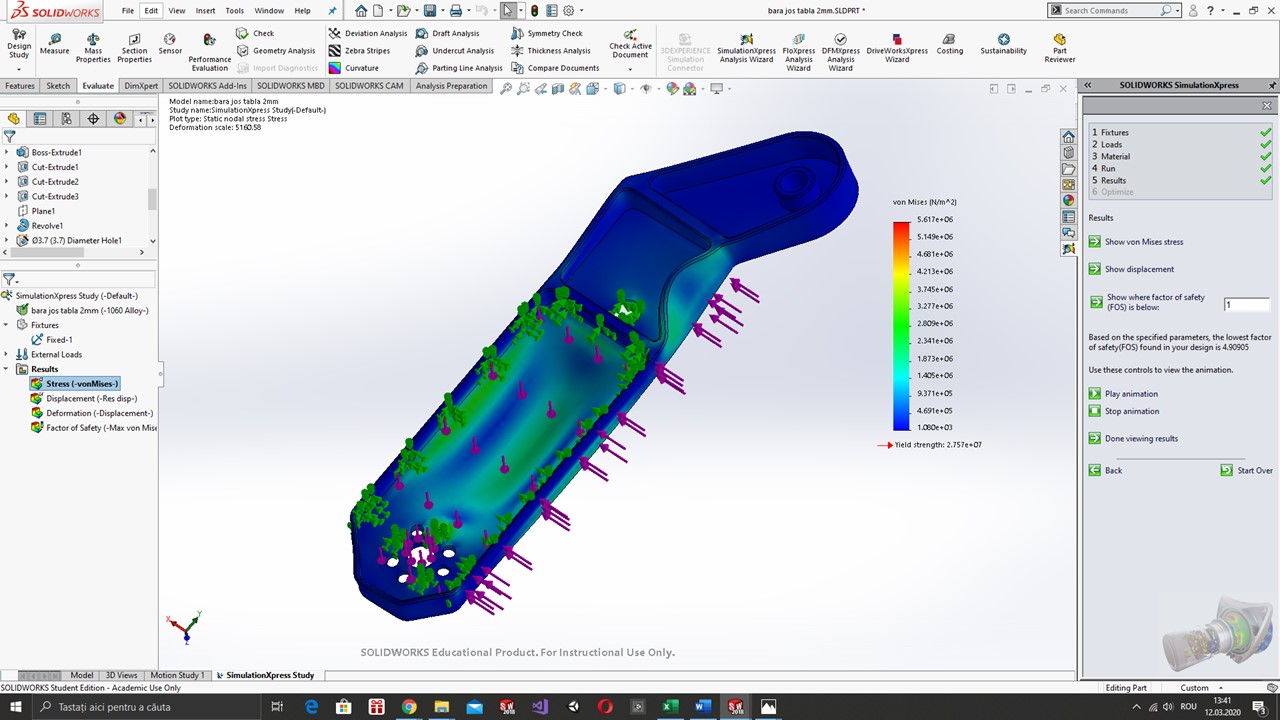Open the Design Study tool
The image size is (1280, 720).
19,44
